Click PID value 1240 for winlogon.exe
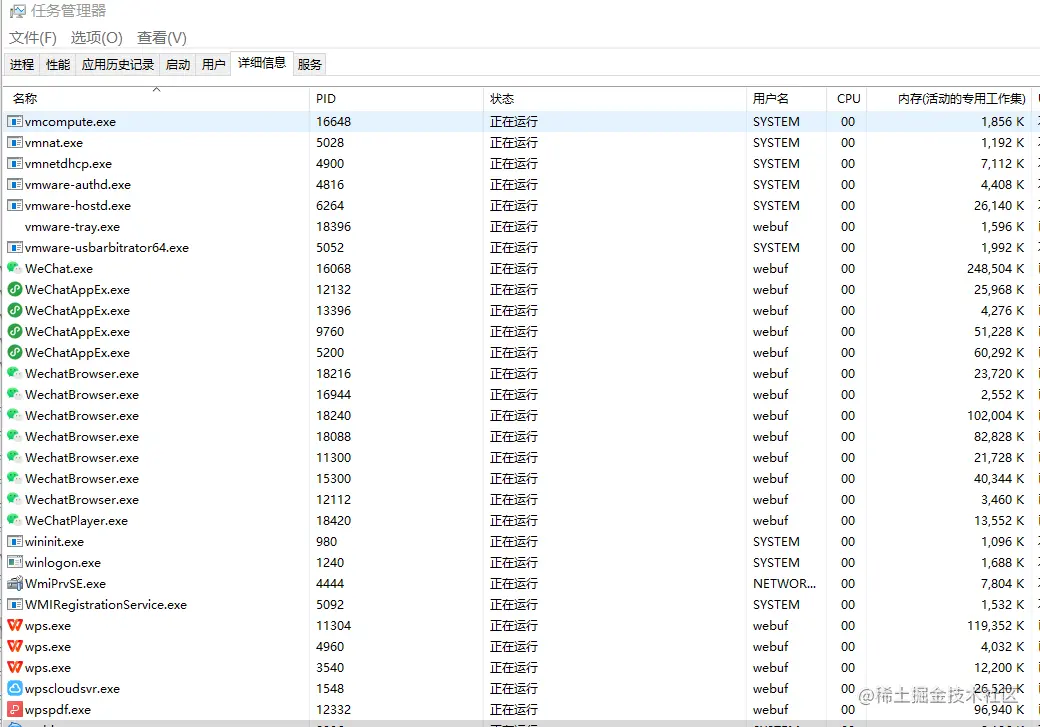1040x727 pixels. [x=330, y=562]
